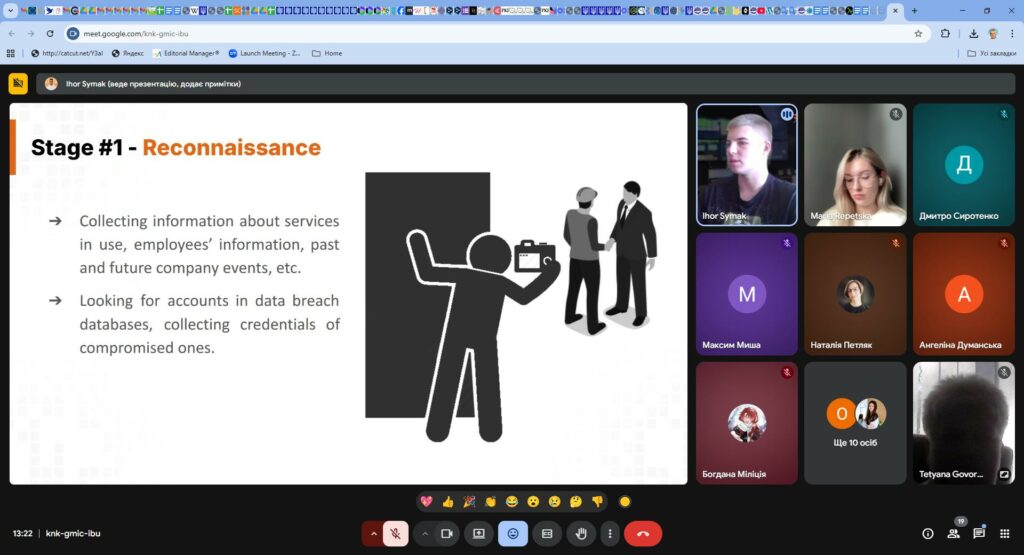Turn on captions icon
Screen dimensions: 1024x555
[x=547, y=534]
